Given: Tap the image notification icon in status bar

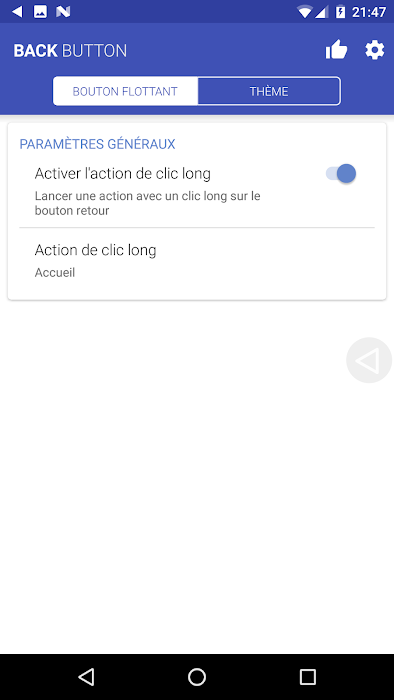Looking at the screenshot, I should click(x=40, y=12).
